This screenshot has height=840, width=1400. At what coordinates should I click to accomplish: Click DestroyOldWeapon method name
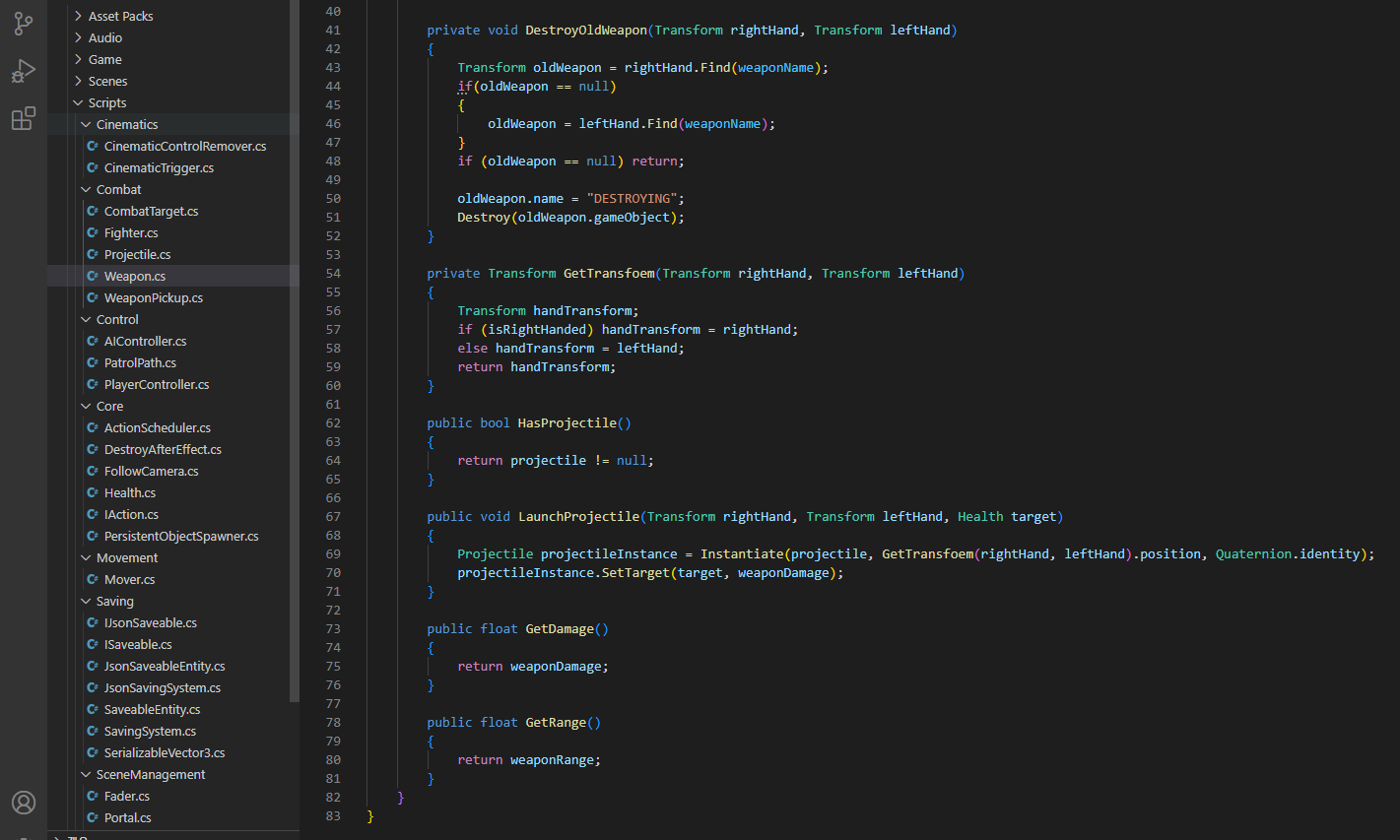click(586, 30)
